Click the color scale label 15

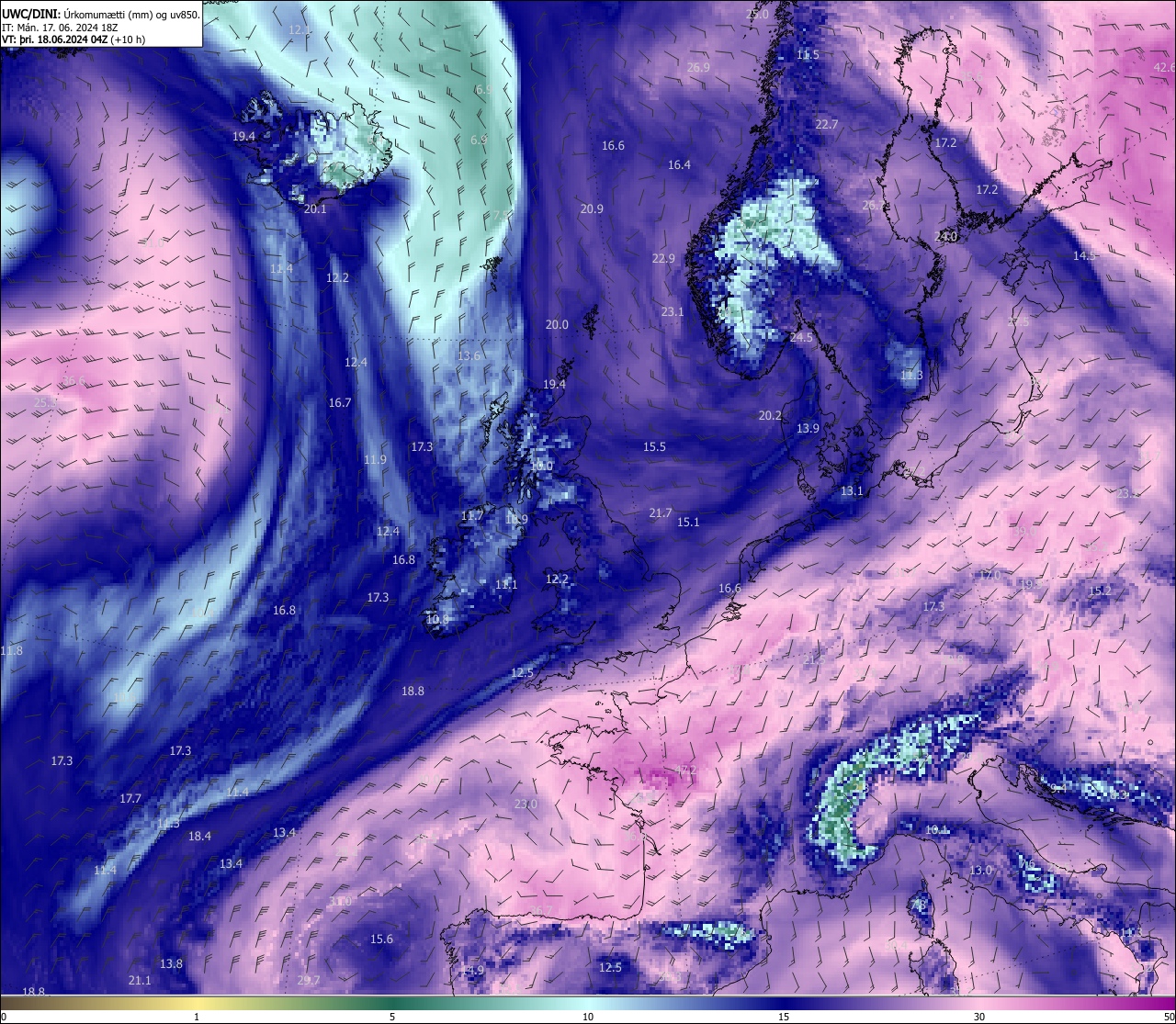pyautogui.click(x=784, y=1017)
